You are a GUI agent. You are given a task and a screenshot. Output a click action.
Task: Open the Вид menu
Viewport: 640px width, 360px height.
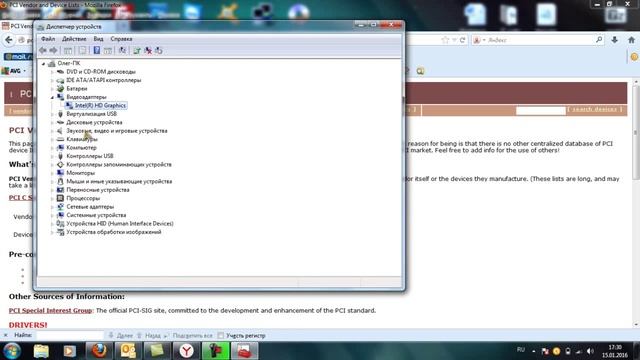[98, 39]
